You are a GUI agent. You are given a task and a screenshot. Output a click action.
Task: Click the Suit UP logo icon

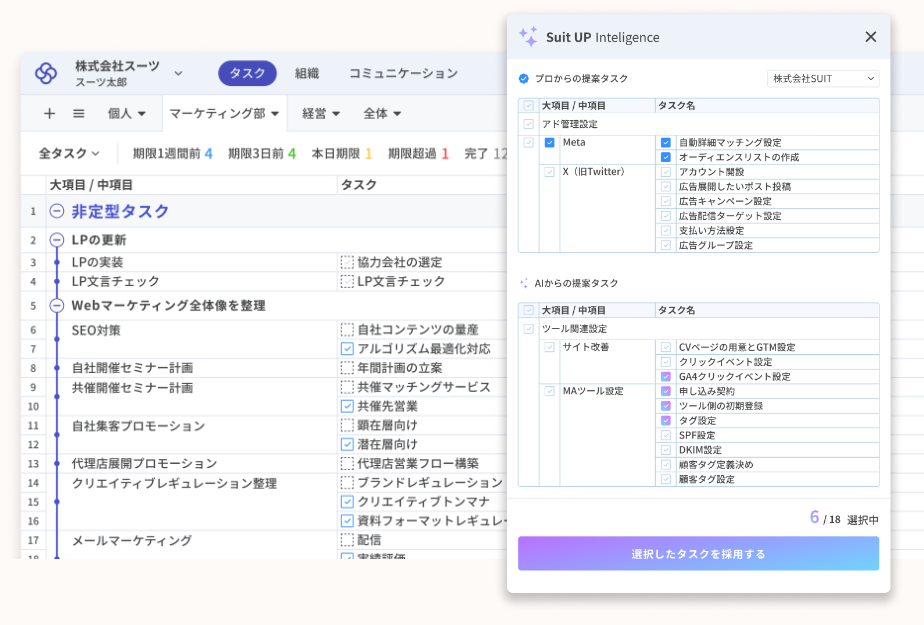click(46, 73)
